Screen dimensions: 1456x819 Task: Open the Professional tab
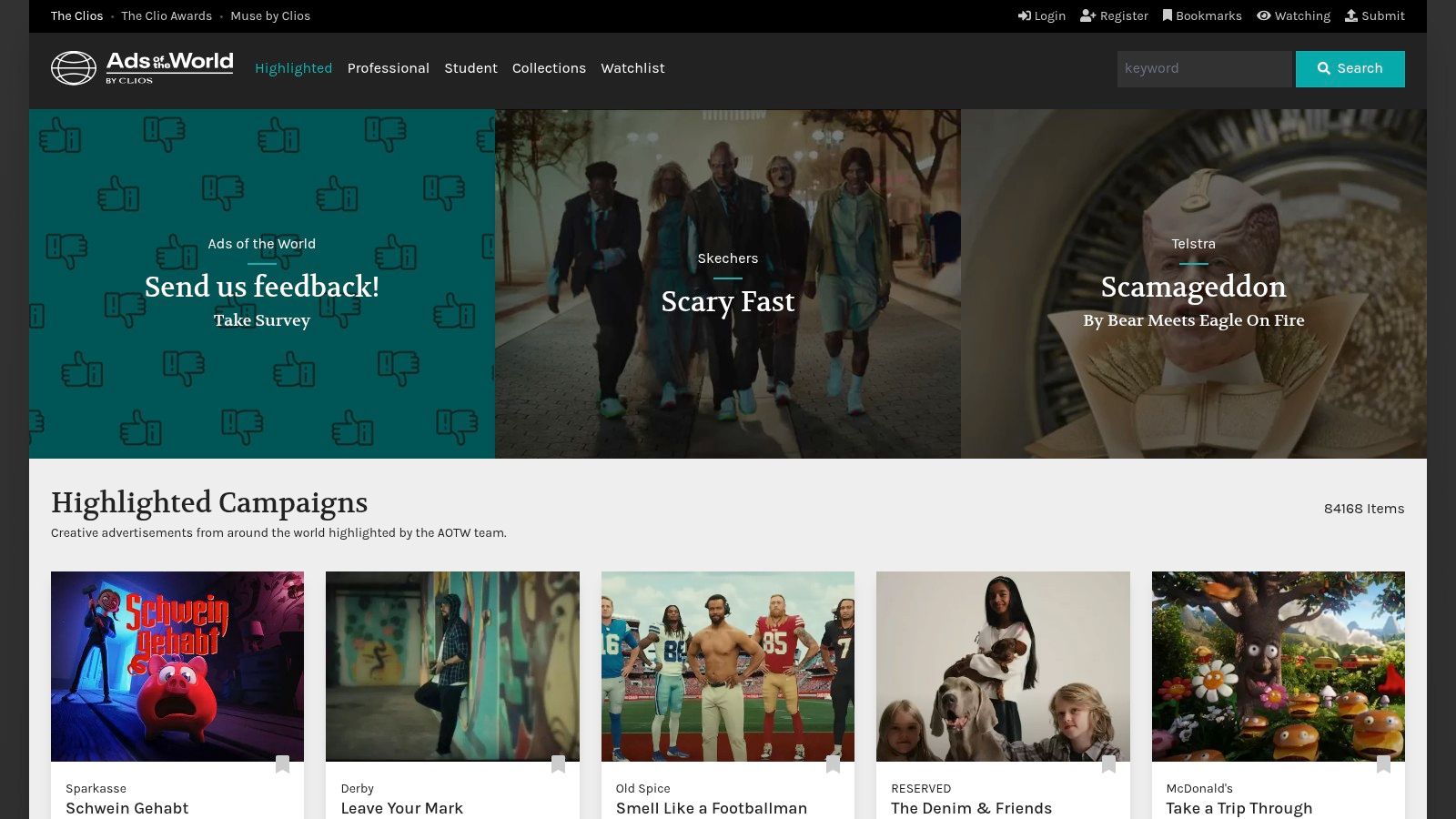coord(389,68)
